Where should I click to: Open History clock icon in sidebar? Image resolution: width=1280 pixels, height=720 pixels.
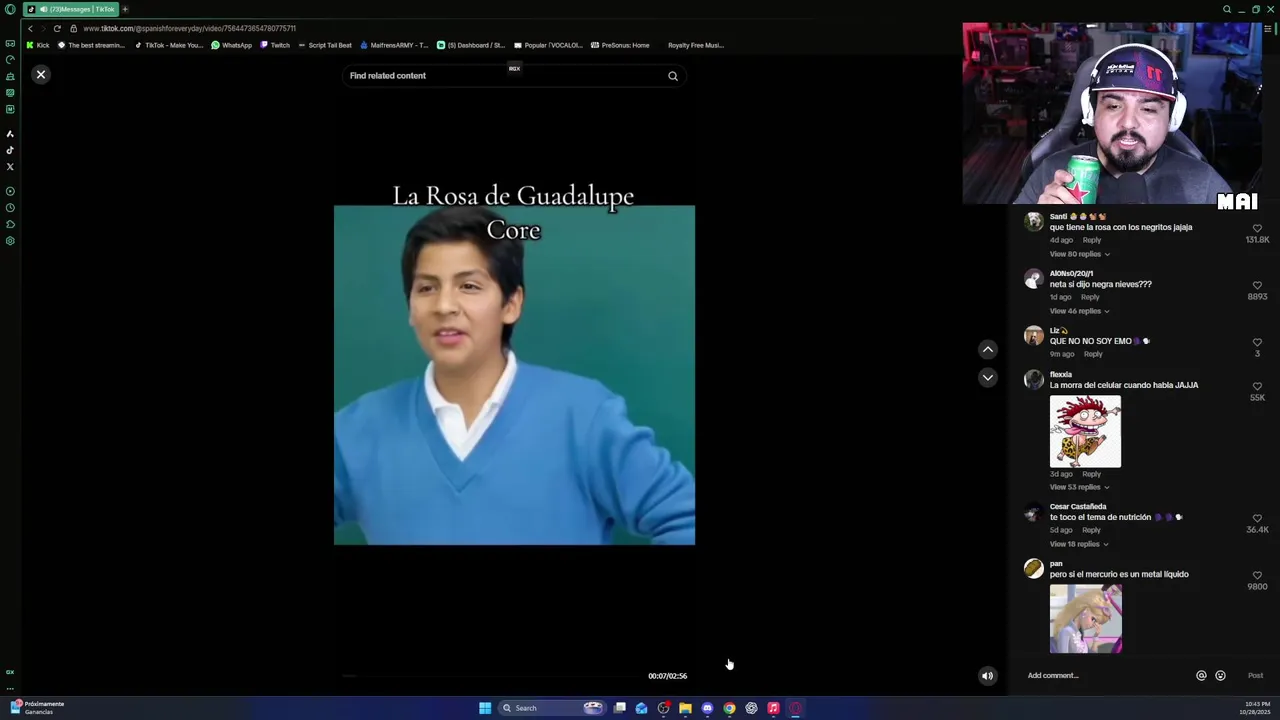(10, 208)
